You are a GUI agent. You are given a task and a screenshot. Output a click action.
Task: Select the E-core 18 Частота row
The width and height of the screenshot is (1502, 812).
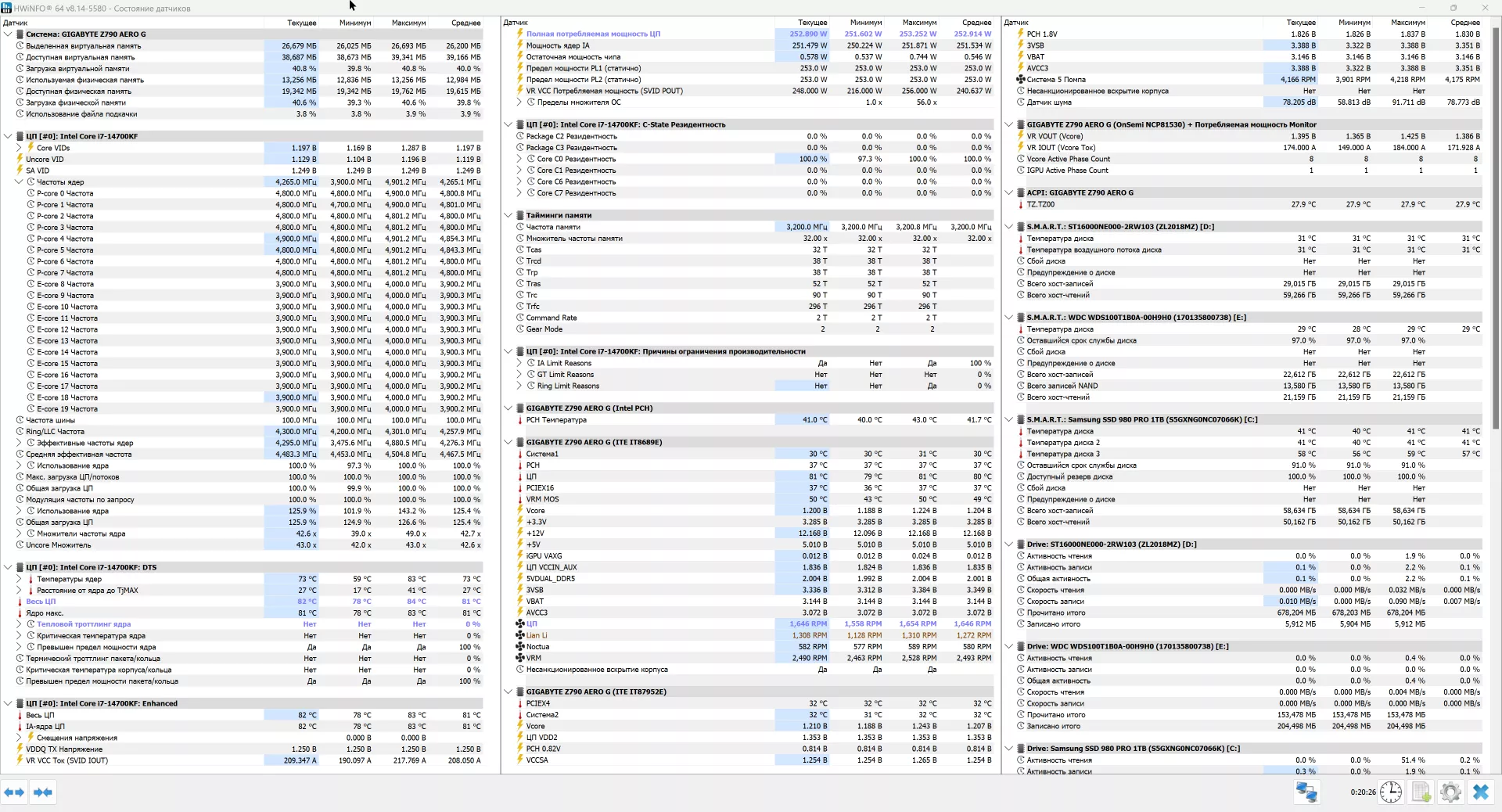click(242, 397)
